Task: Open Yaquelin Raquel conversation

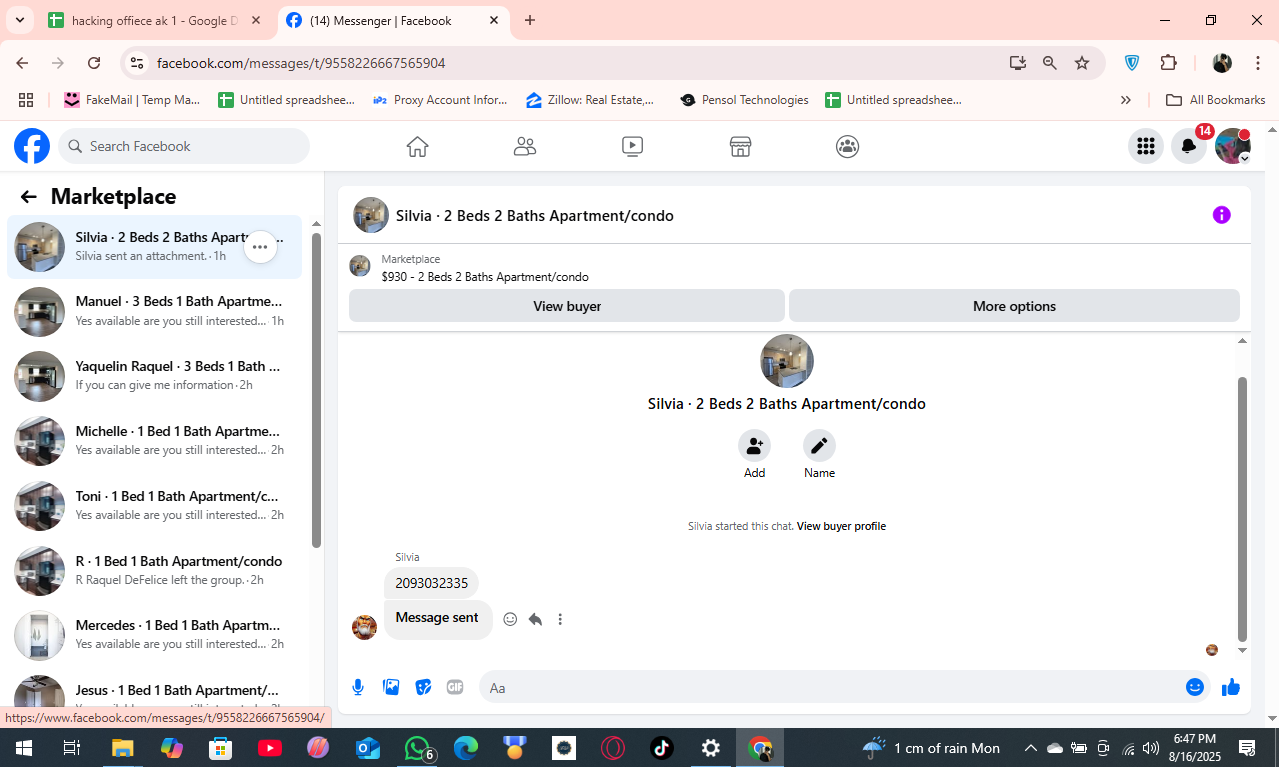Action: coord(155,376)
